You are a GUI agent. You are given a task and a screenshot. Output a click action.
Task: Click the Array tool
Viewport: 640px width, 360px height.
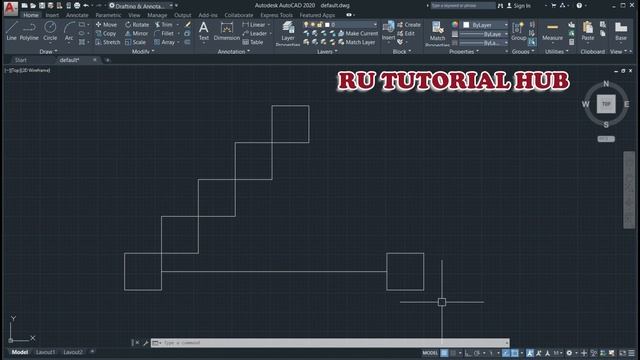click(x=164, y=42)
